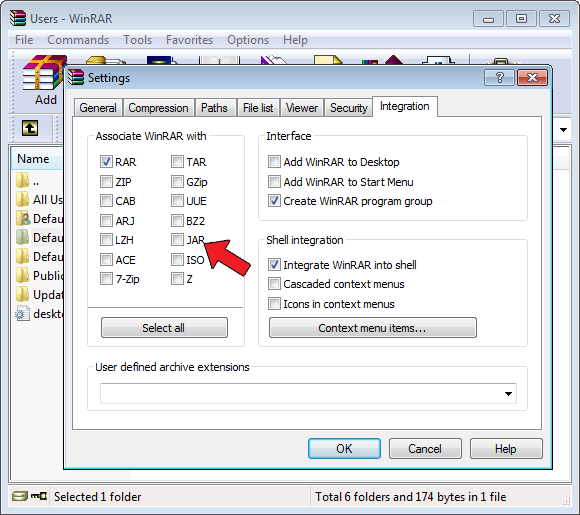Click the Cancel button
The height and width of the screenshot is (515, 580).
coord(425,448)
